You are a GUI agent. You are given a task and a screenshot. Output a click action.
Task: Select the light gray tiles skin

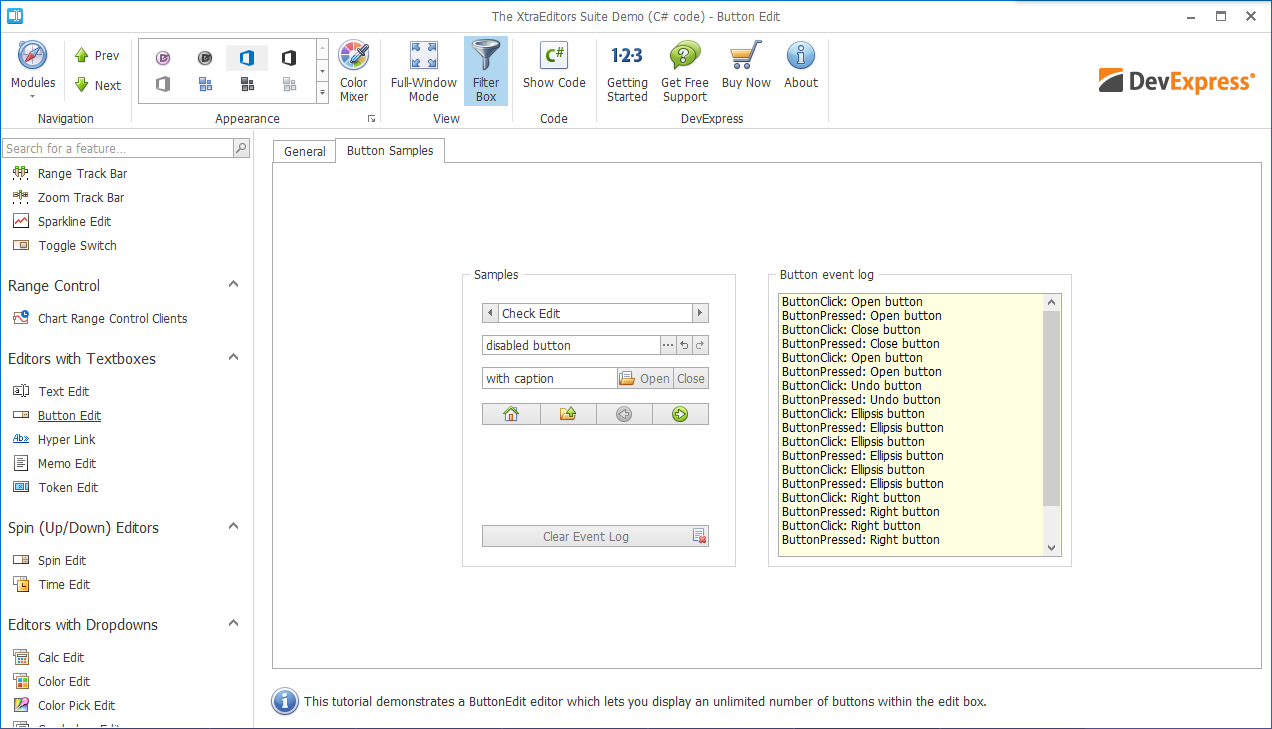pyautogui.click(x=289, y=84)
